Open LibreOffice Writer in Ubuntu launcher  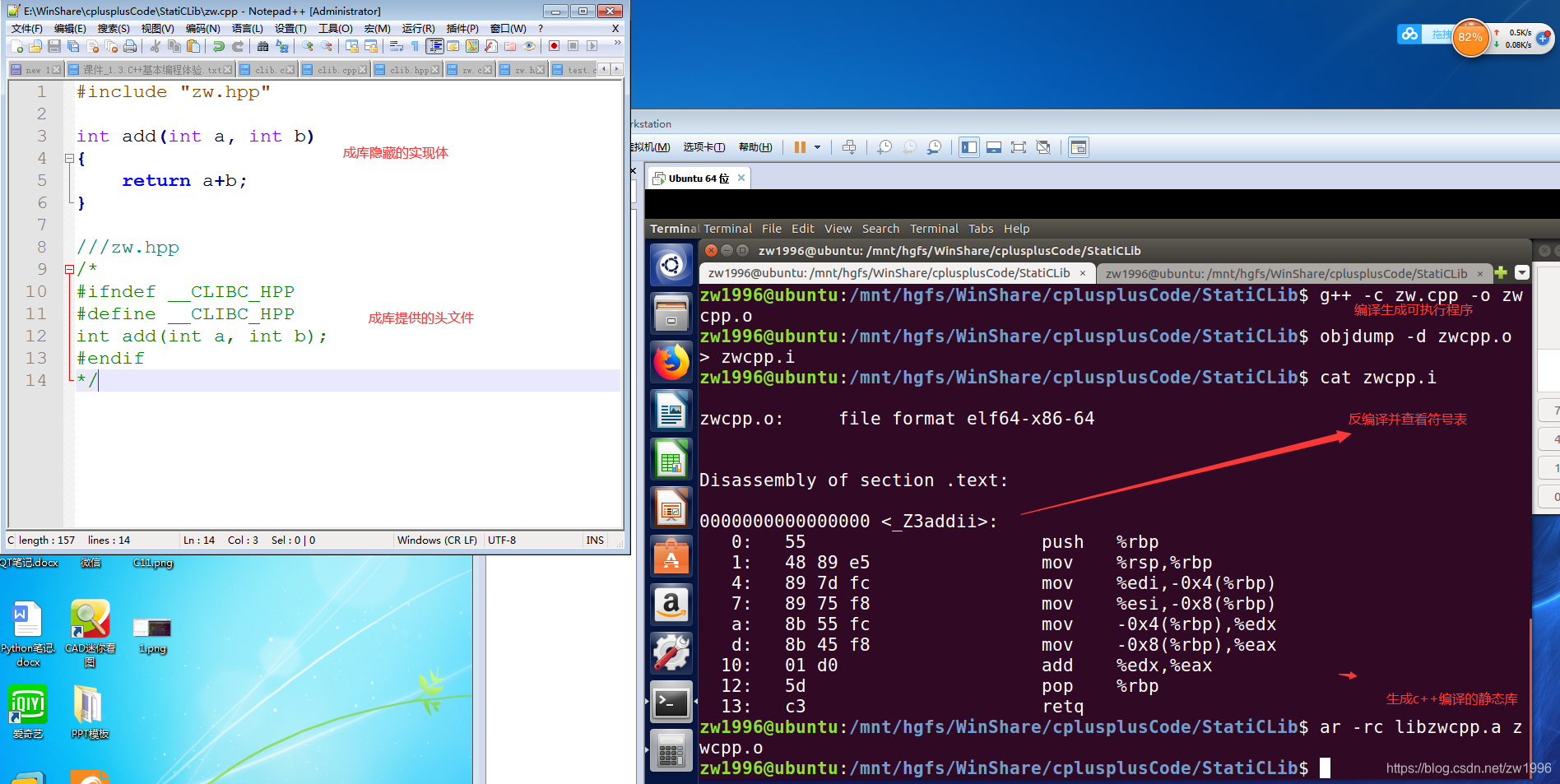pyautogui.click(x=671, y=410)
